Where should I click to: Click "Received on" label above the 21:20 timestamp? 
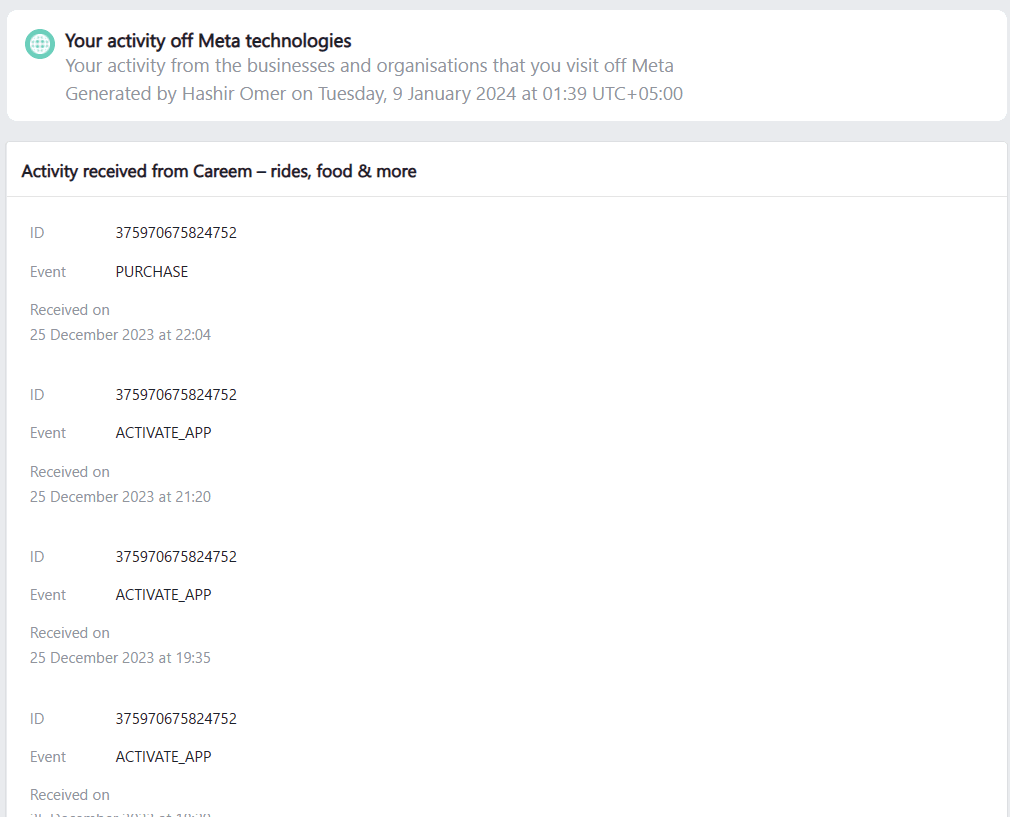(x=70, y=472)
